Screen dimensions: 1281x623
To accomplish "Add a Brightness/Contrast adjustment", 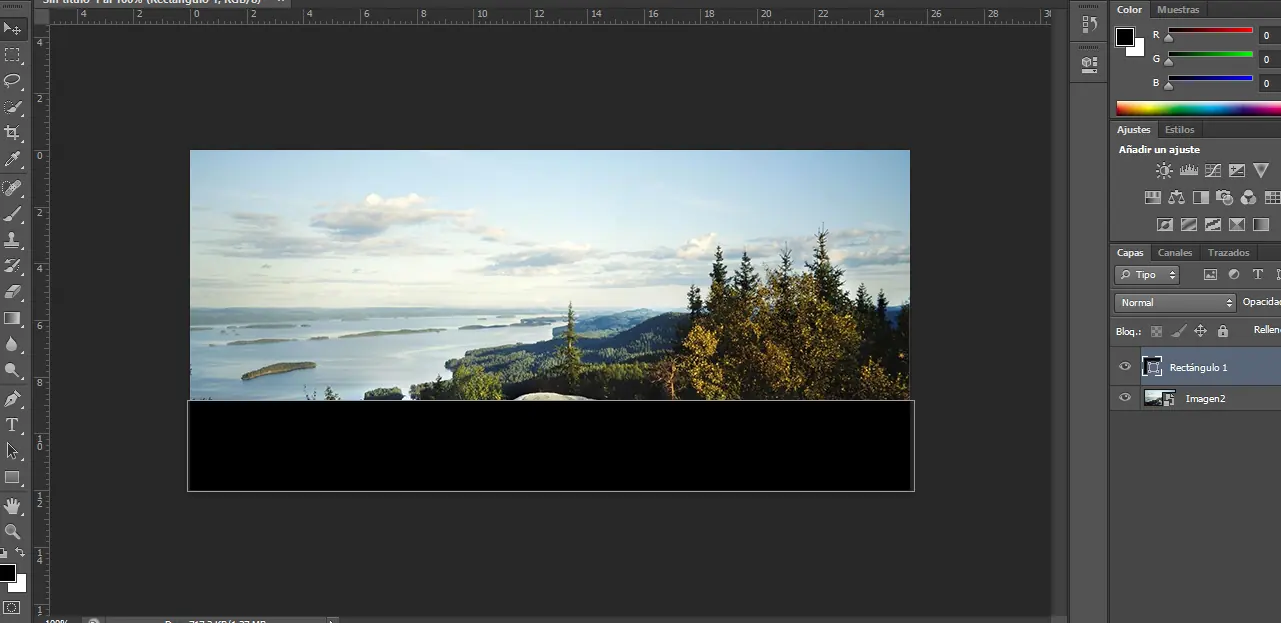I will point(1164,171).
